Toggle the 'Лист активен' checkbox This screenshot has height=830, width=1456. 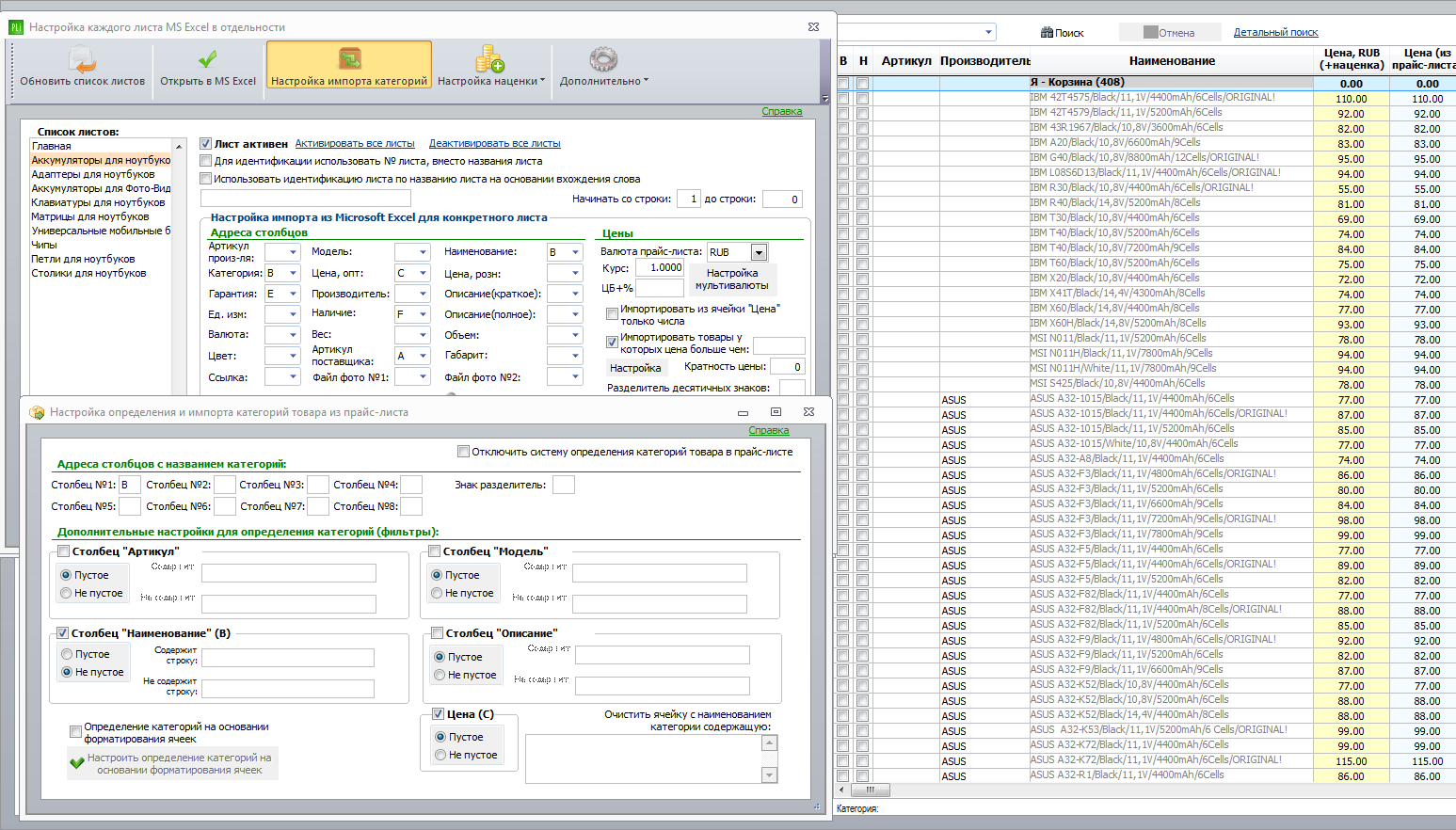pyautogui.click(x=206, y=144)
